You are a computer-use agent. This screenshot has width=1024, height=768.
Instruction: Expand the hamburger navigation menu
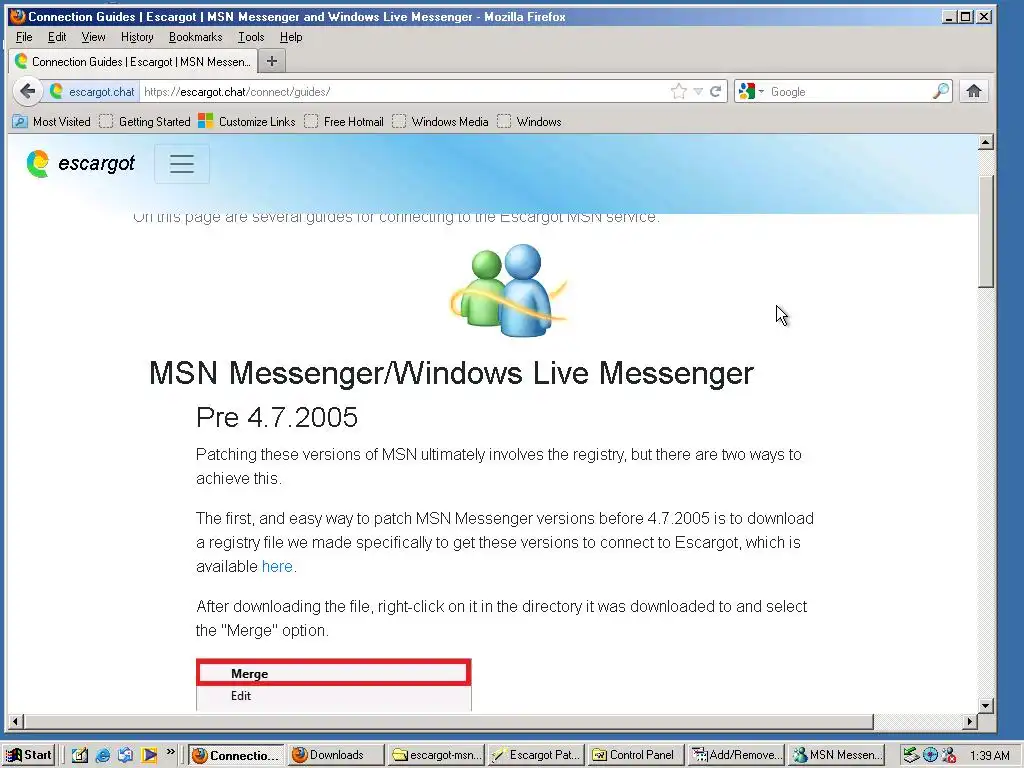coord(182,163)
